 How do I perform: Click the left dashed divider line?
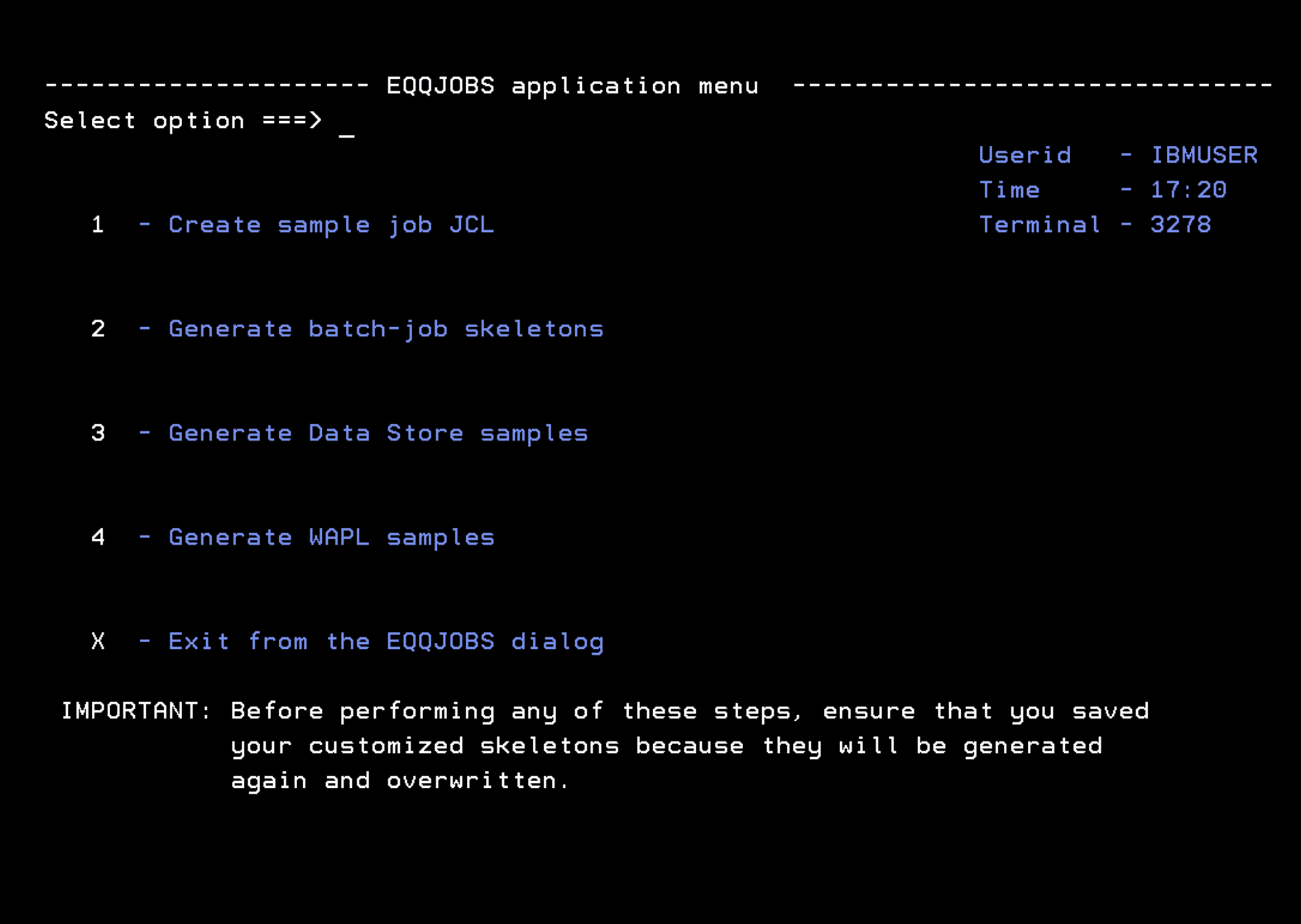tap(205, 85)
